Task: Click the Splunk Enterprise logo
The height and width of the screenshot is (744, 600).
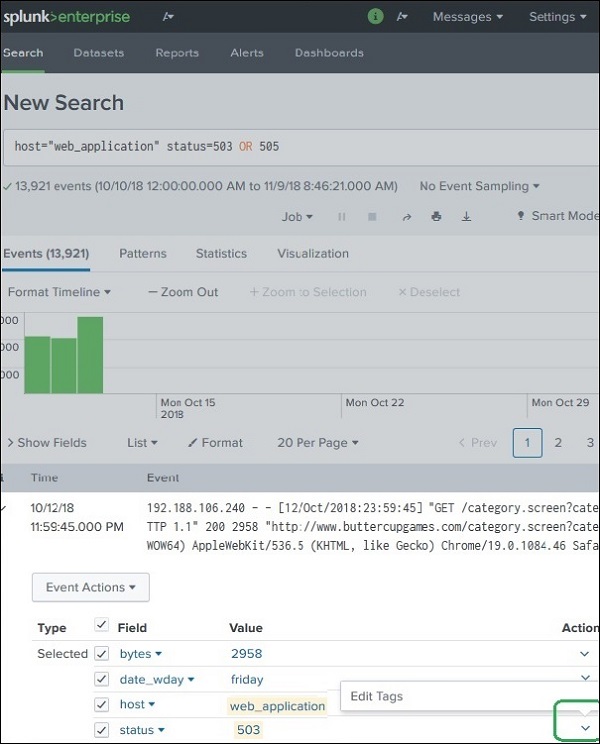Action: 66,17
